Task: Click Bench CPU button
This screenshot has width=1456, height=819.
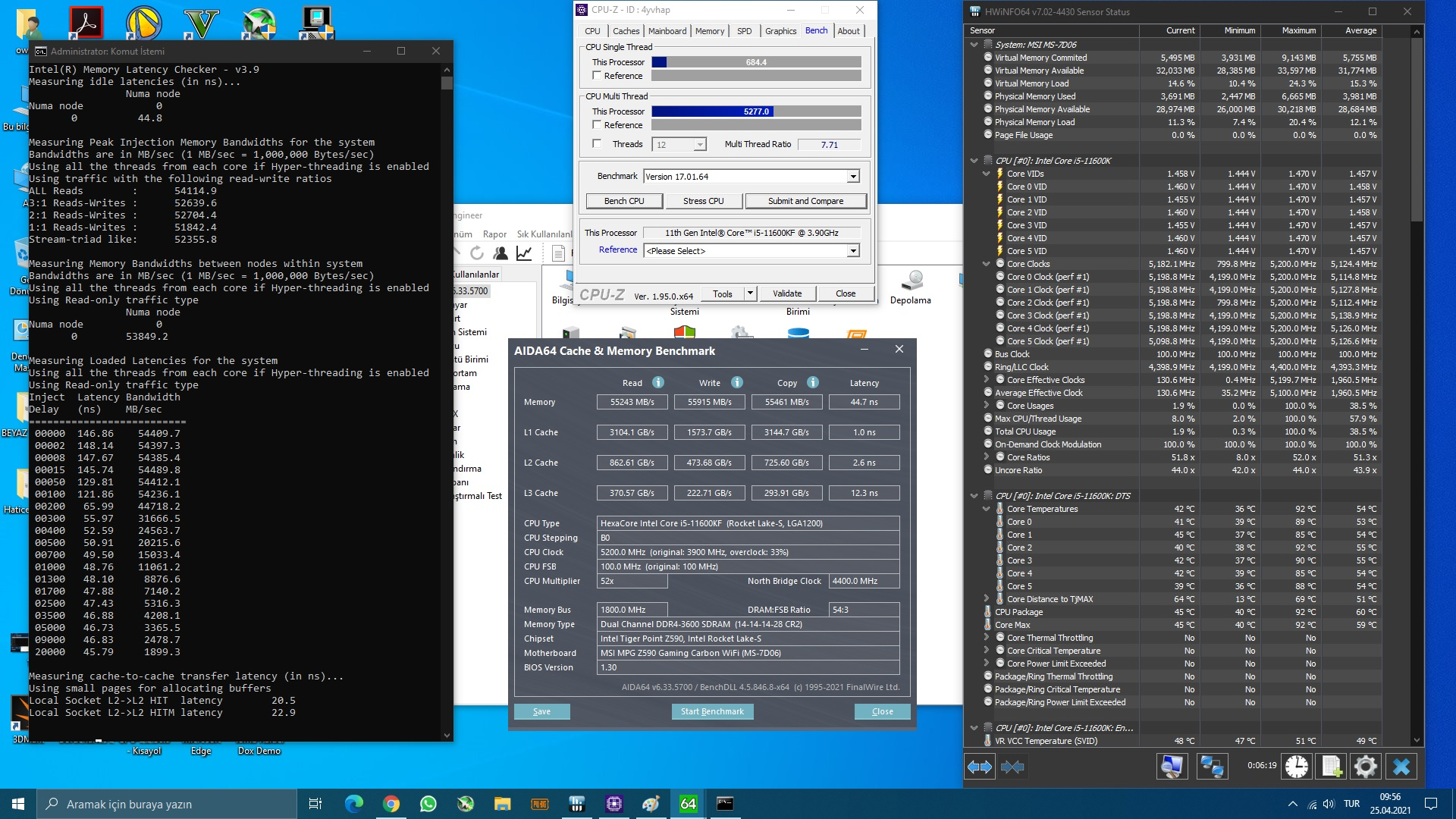Action: 624,201
